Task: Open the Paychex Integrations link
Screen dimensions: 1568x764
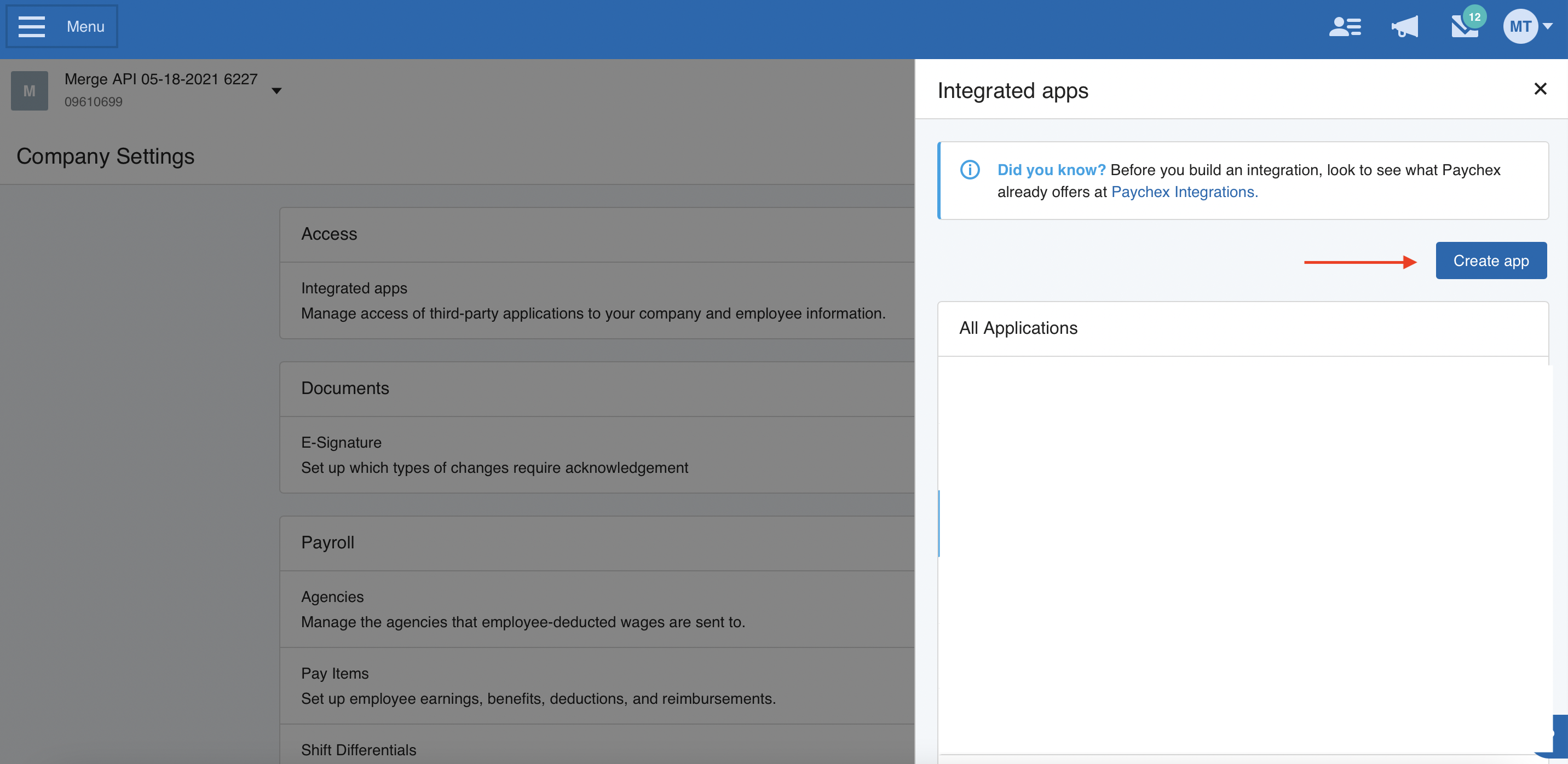Action: (1184, 192)
